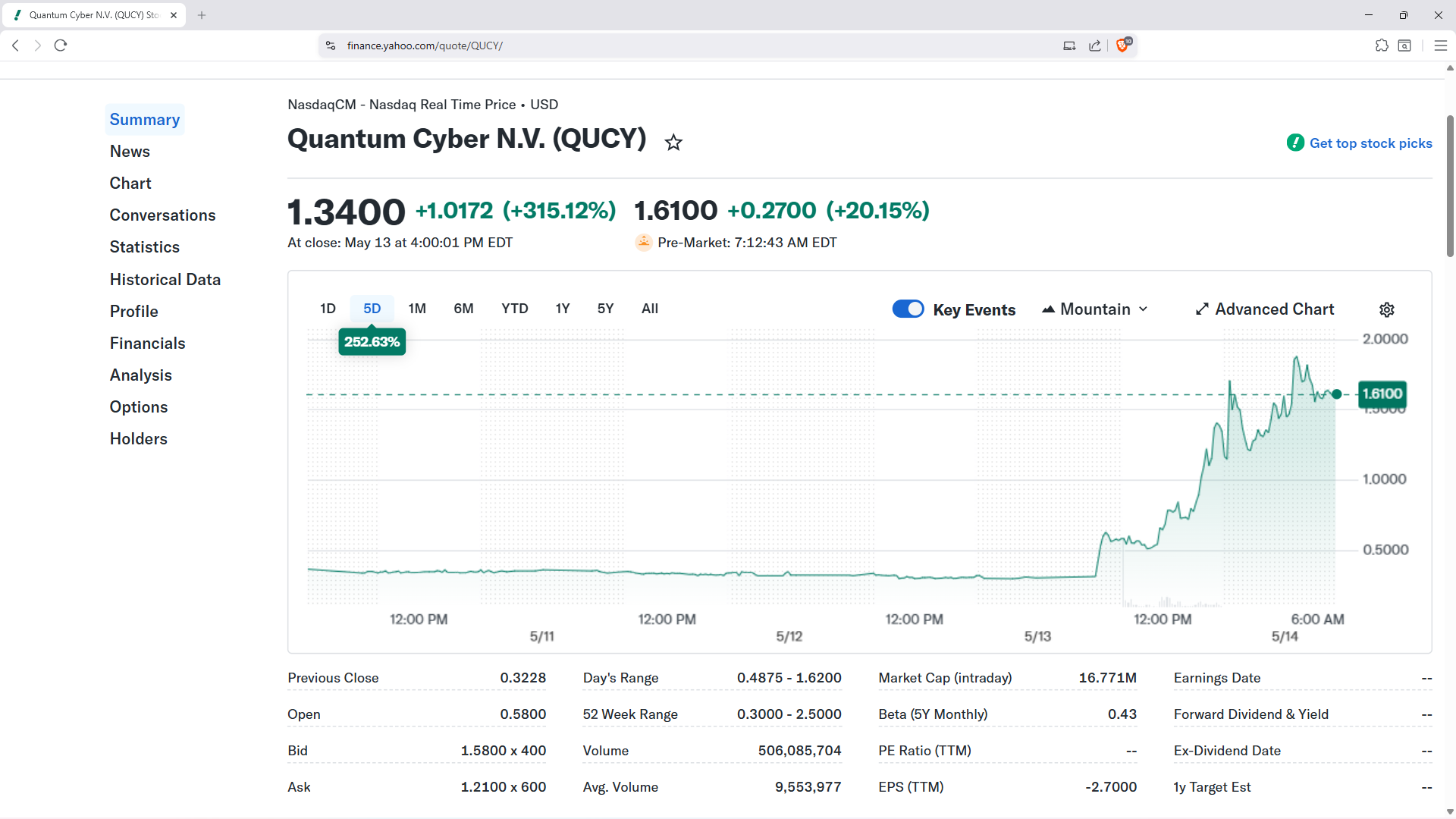Click the 252.63% change badge

coord(372,342)
